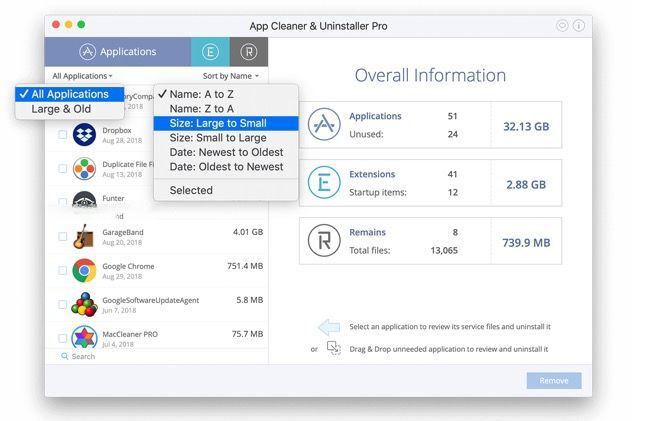Click the Unused: 24 count
The height and width of the screenshot is (421, 645).
(452, 134)
